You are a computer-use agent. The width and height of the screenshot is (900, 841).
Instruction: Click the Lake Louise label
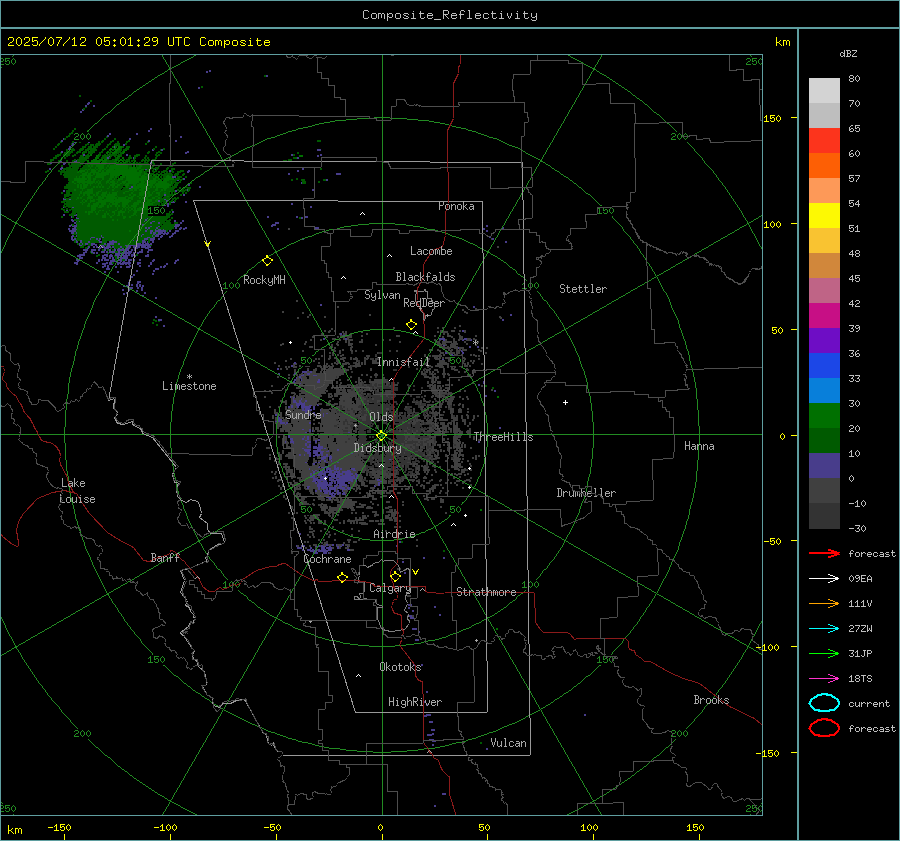pyautogui.click(x=77, y=491)
